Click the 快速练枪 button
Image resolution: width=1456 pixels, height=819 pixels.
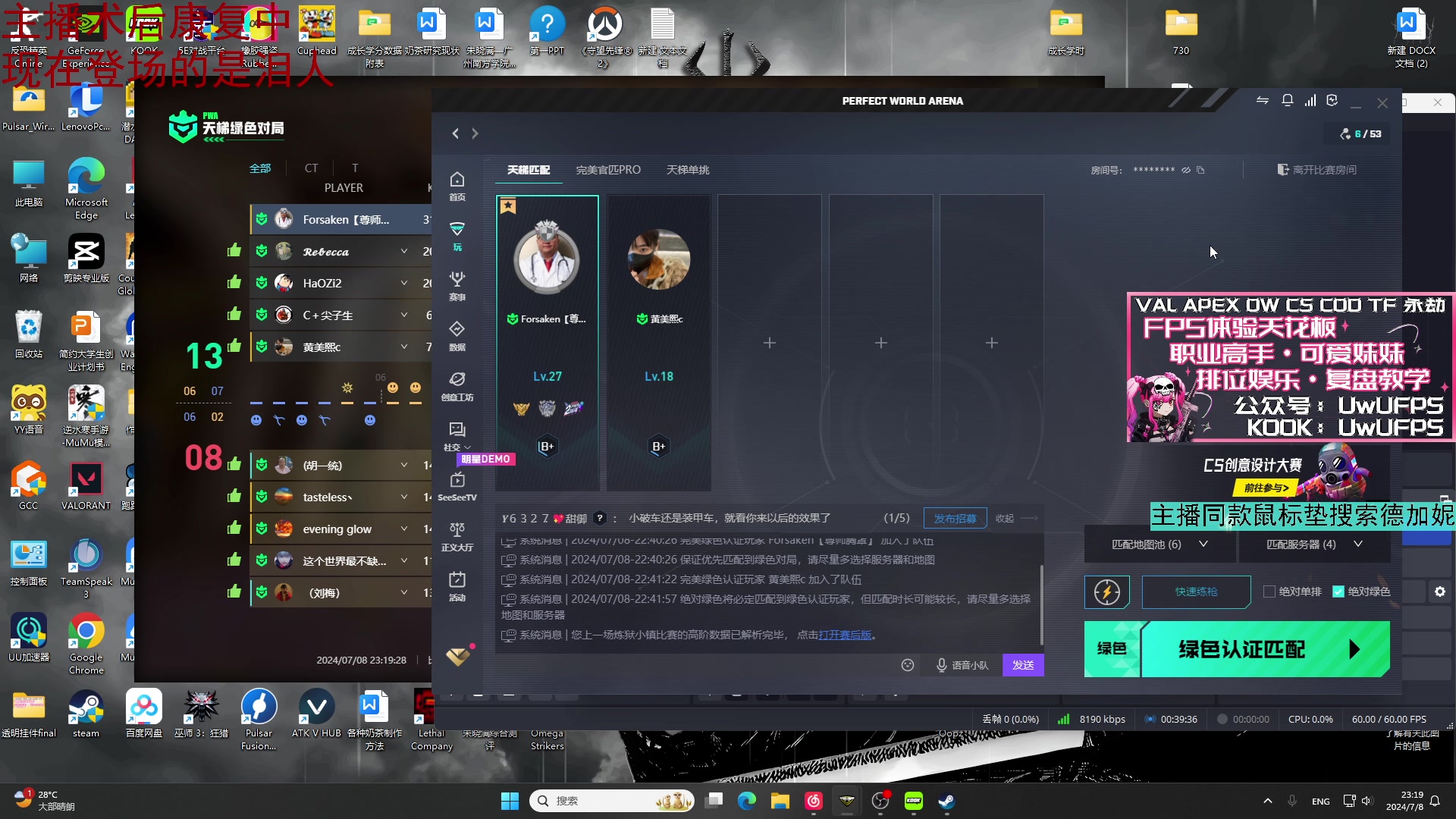[1197, 591]
